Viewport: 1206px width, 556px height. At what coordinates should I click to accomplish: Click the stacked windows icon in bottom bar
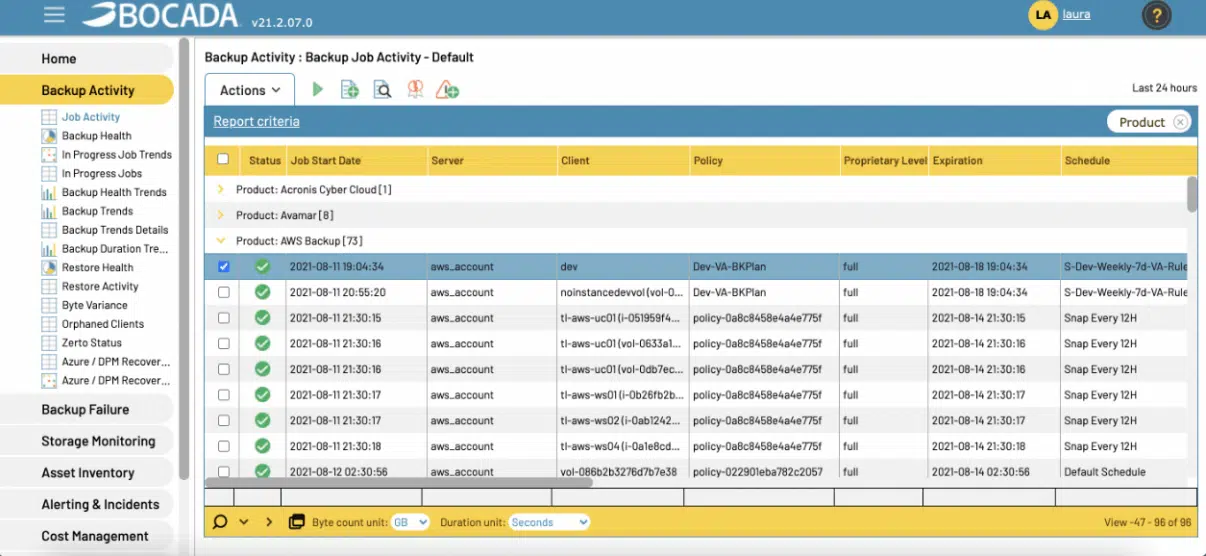(296, 522)
